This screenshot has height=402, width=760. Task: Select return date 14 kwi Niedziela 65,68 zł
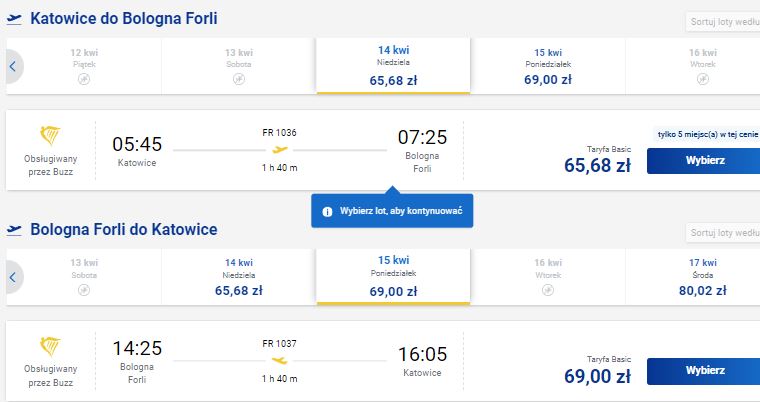(238, 277)
